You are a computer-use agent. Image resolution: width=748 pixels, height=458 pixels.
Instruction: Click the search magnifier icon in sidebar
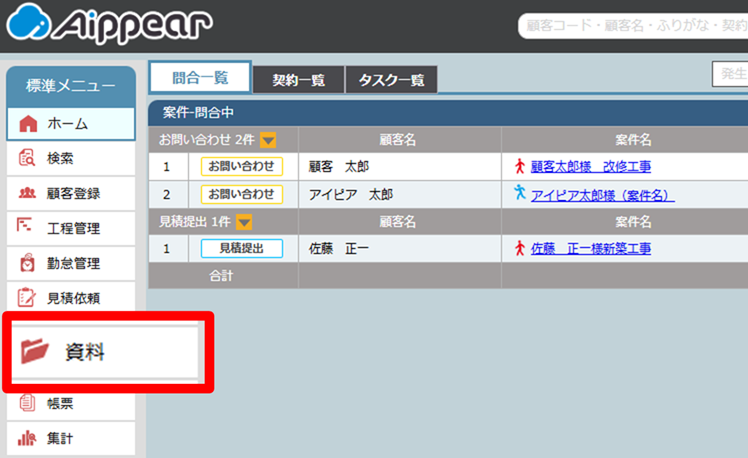[x=28, y=158]
